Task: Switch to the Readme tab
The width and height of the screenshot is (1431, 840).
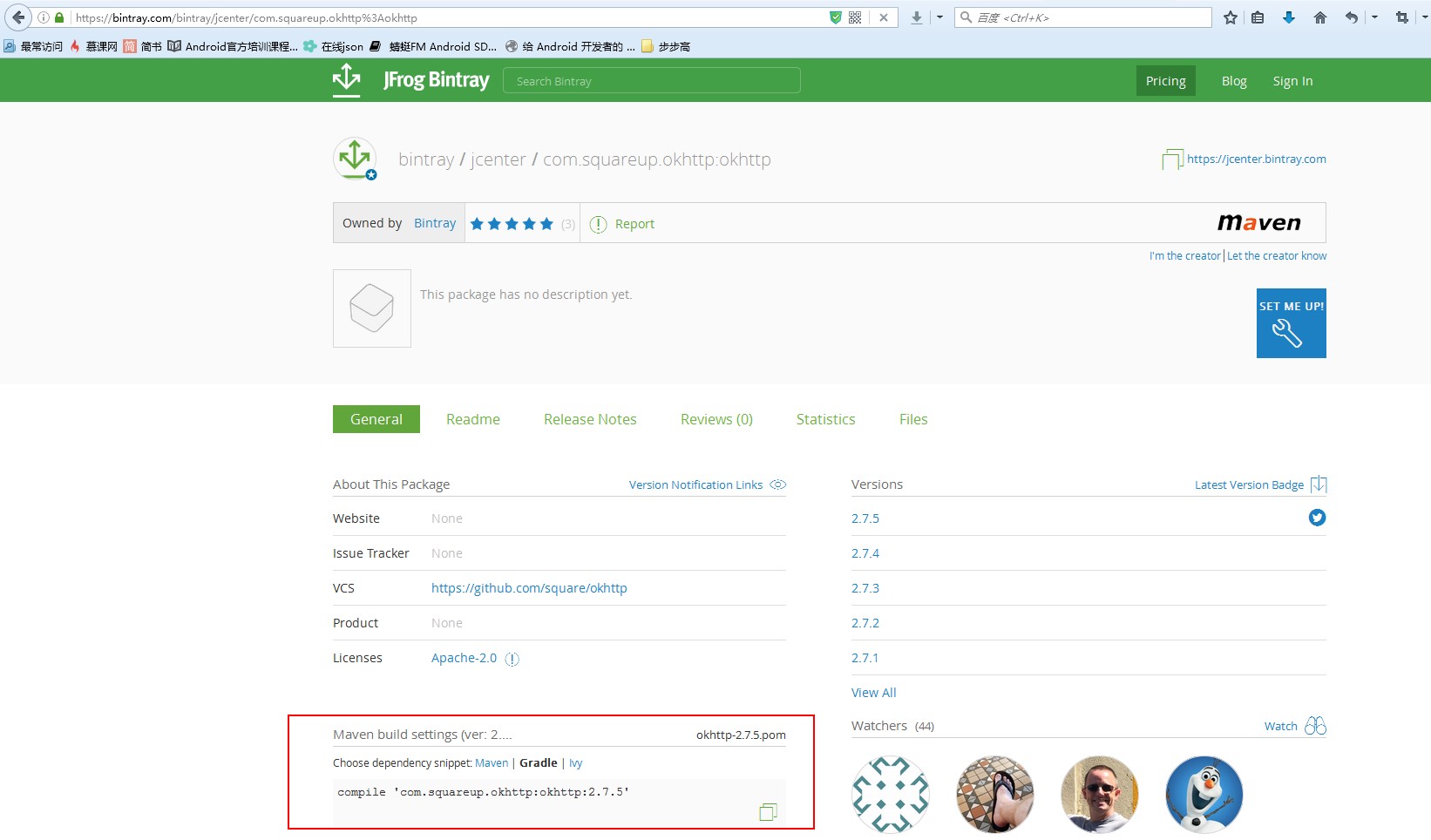Action: [x=473, y=419]
